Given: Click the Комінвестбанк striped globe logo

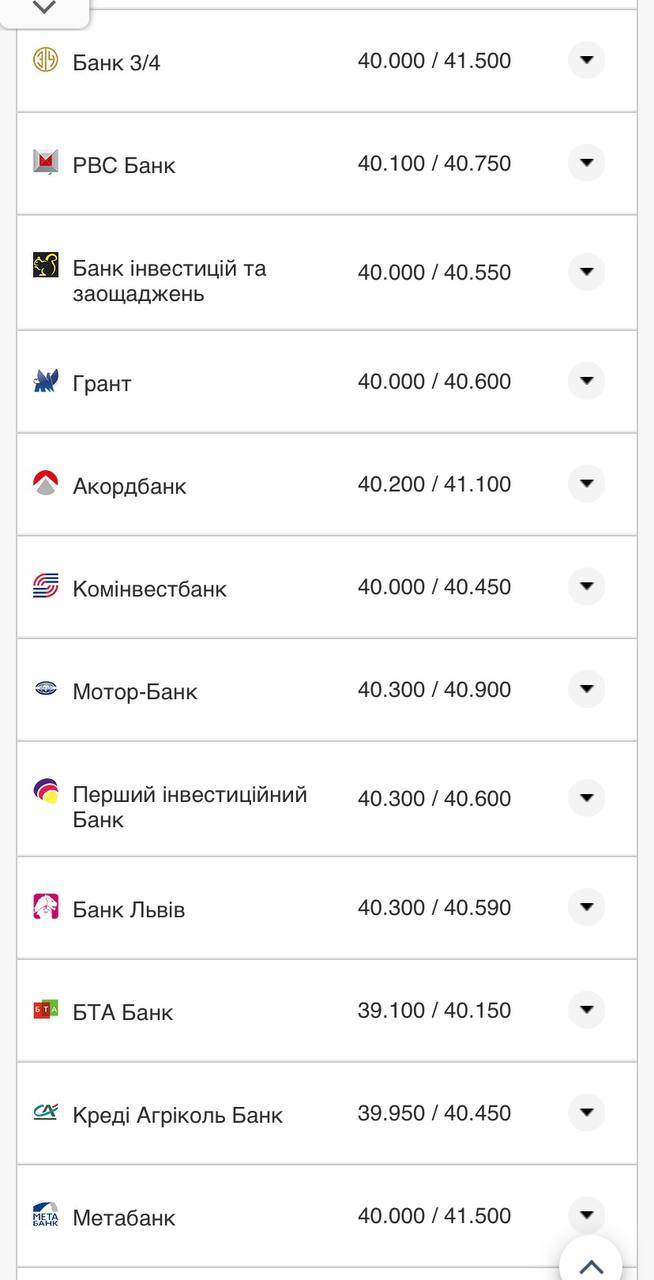Looking at the screenshot, I should pos(44,587).
